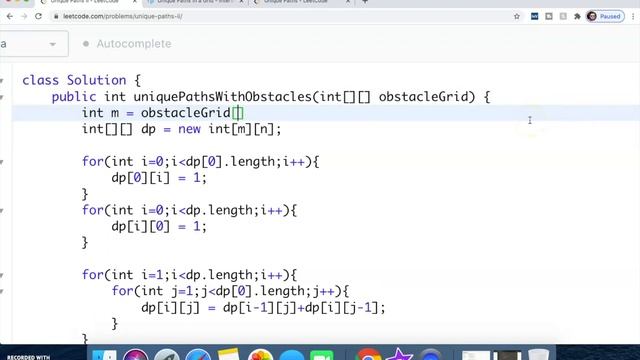Open Messages from the dock
The image size is (640, 360).
click(x=292, y=354)
